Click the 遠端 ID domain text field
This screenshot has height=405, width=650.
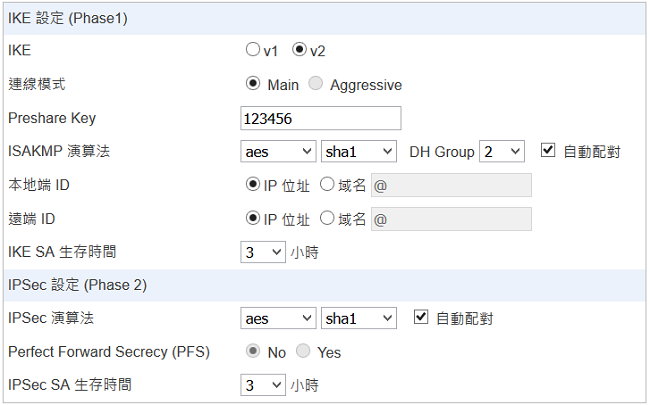coord(451,219)
